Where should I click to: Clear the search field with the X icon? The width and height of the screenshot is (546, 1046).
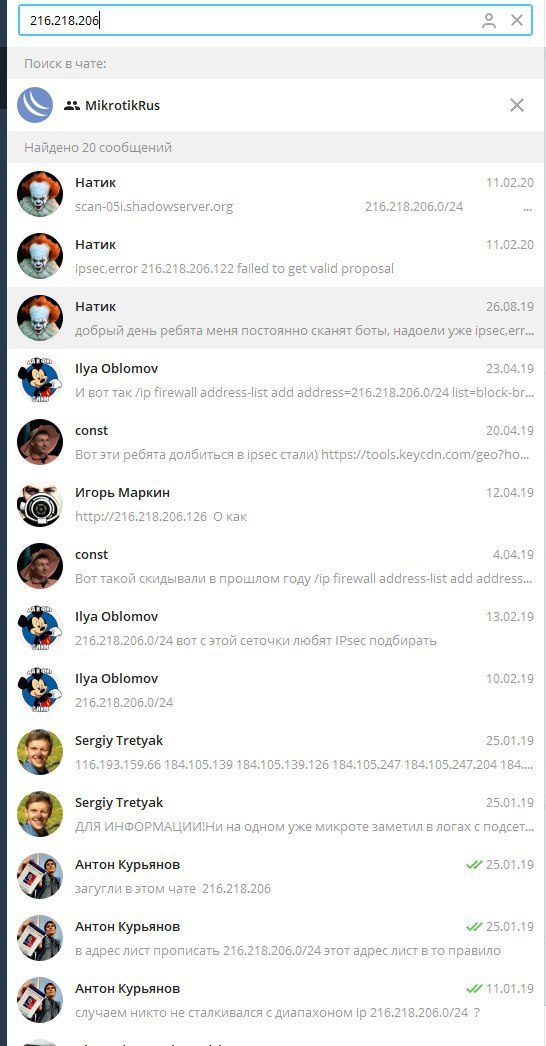517,21
